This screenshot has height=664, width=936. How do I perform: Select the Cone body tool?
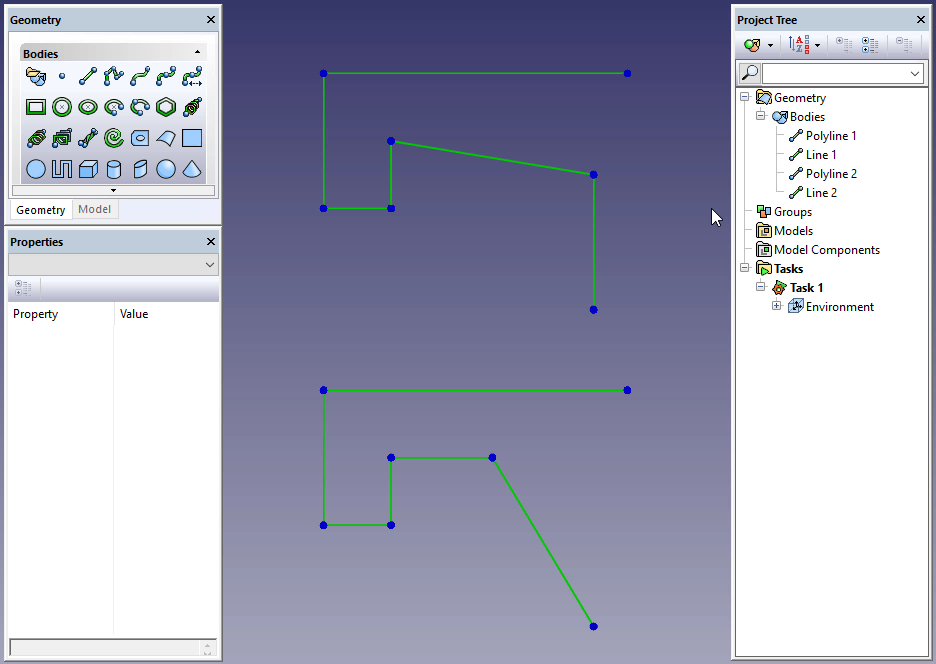click(x=192, y=169)
